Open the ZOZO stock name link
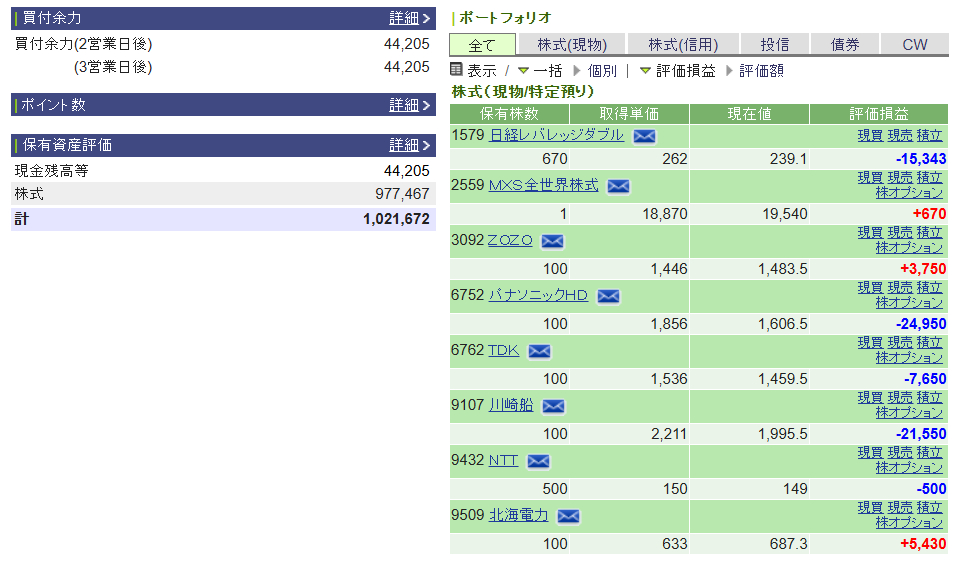 point(510,240)
